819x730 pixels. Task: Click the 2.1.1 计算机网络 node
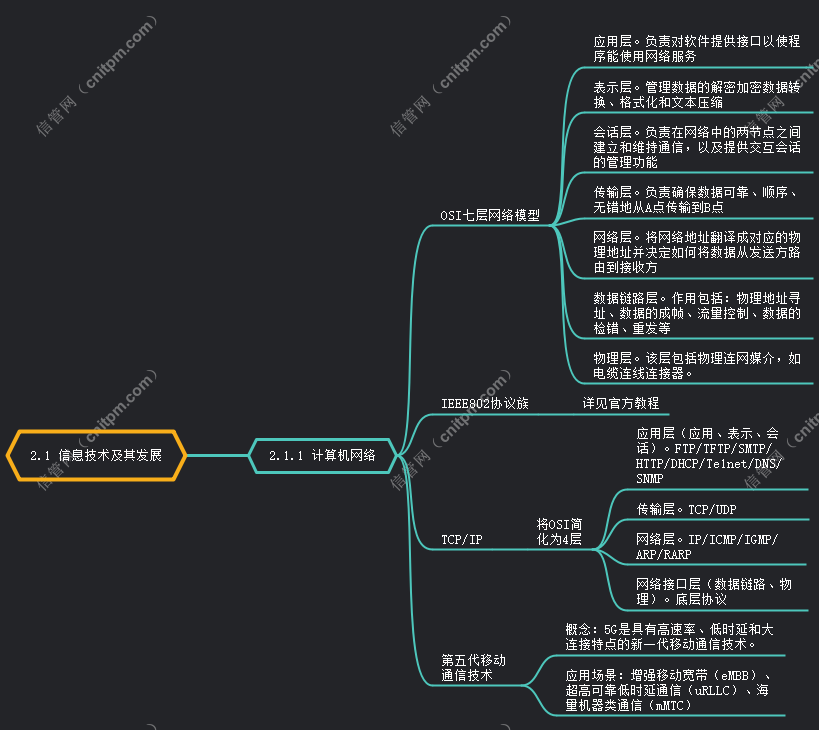[x=322, y=455]
